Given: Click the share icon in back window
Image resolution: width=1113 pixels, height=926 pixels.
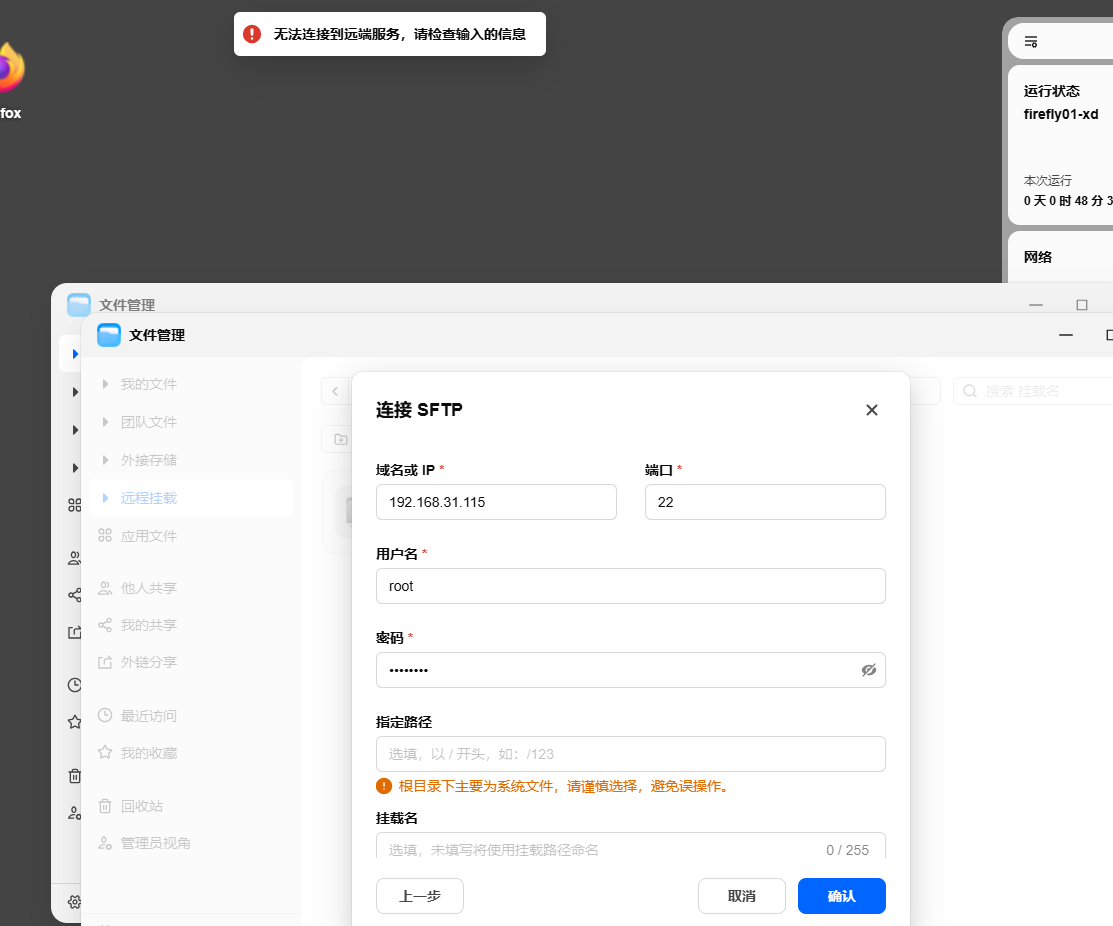Looking at the screenshot, I should [x=74, y=595].
